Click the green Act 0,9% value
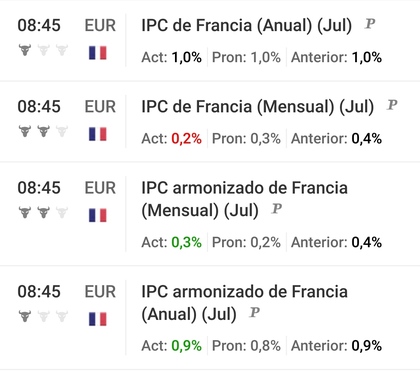 tap(187, 346)
